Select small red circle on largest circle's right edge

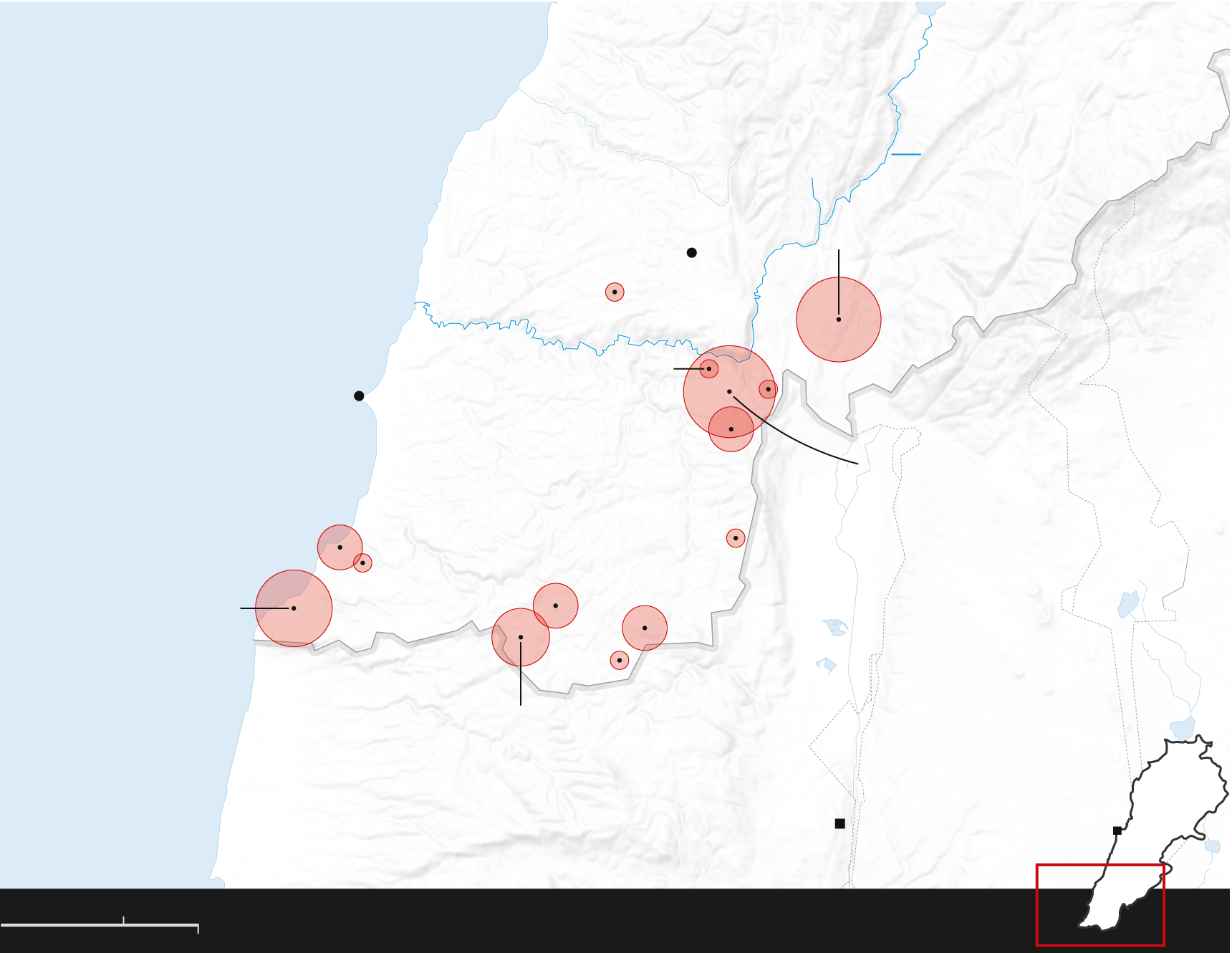tap(768, 389)
